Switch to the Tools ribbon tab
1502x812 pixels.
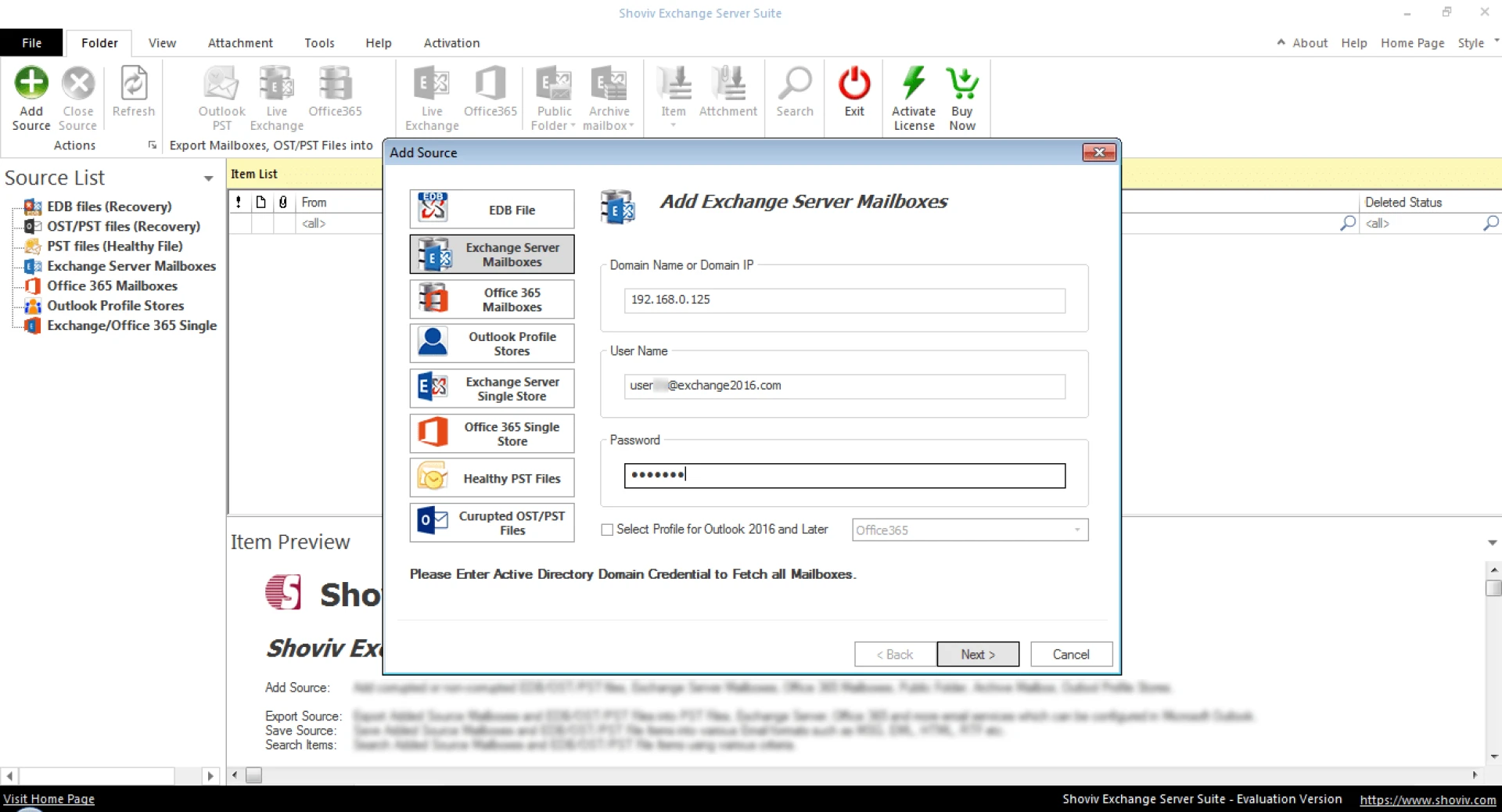pos(319,43)
